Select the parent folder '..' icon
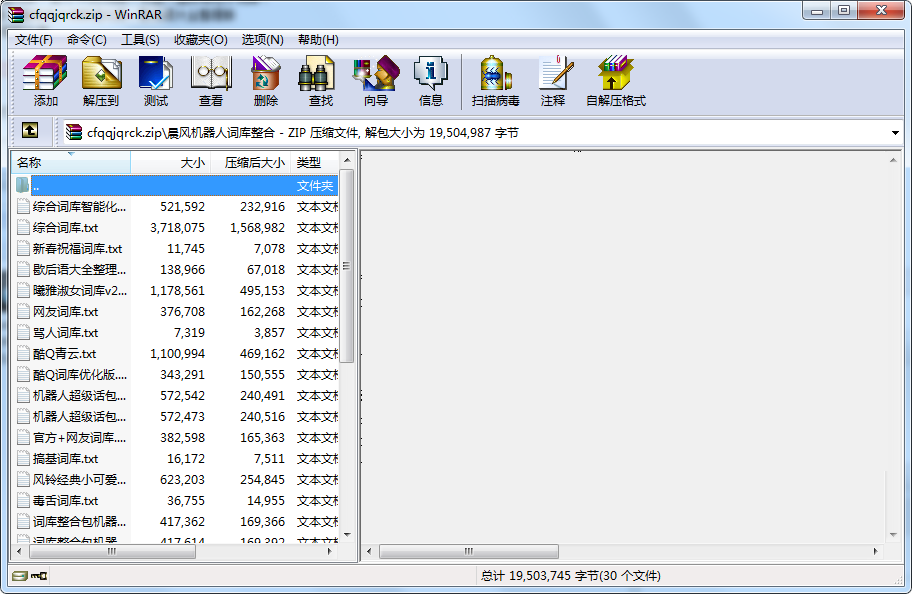 pyautogui.click(x=23, y=186)
